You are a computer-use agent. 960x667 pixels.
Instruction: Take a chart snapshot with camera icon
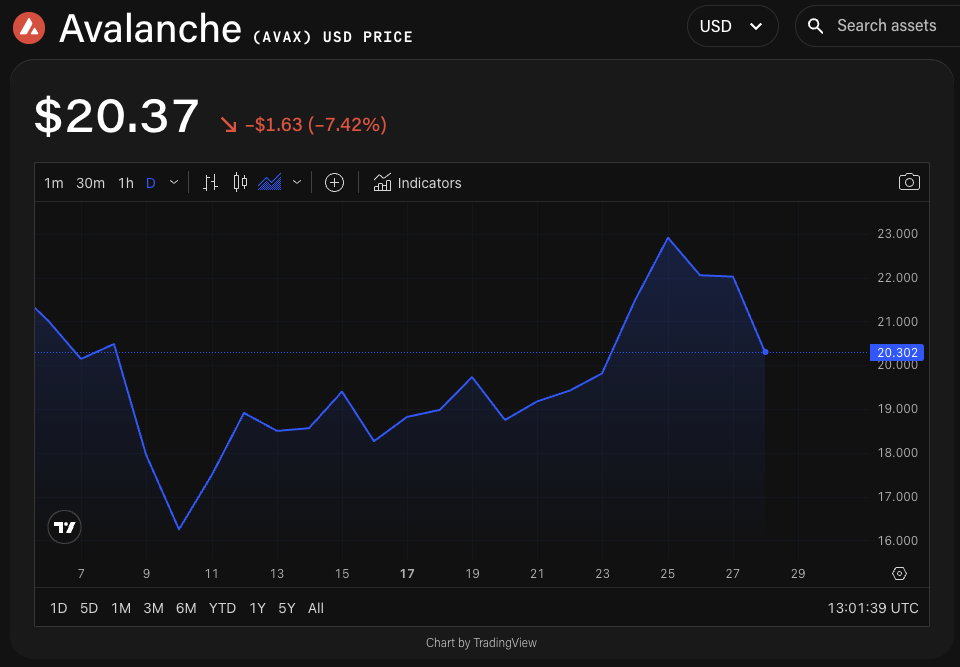[x=909, y=181]
